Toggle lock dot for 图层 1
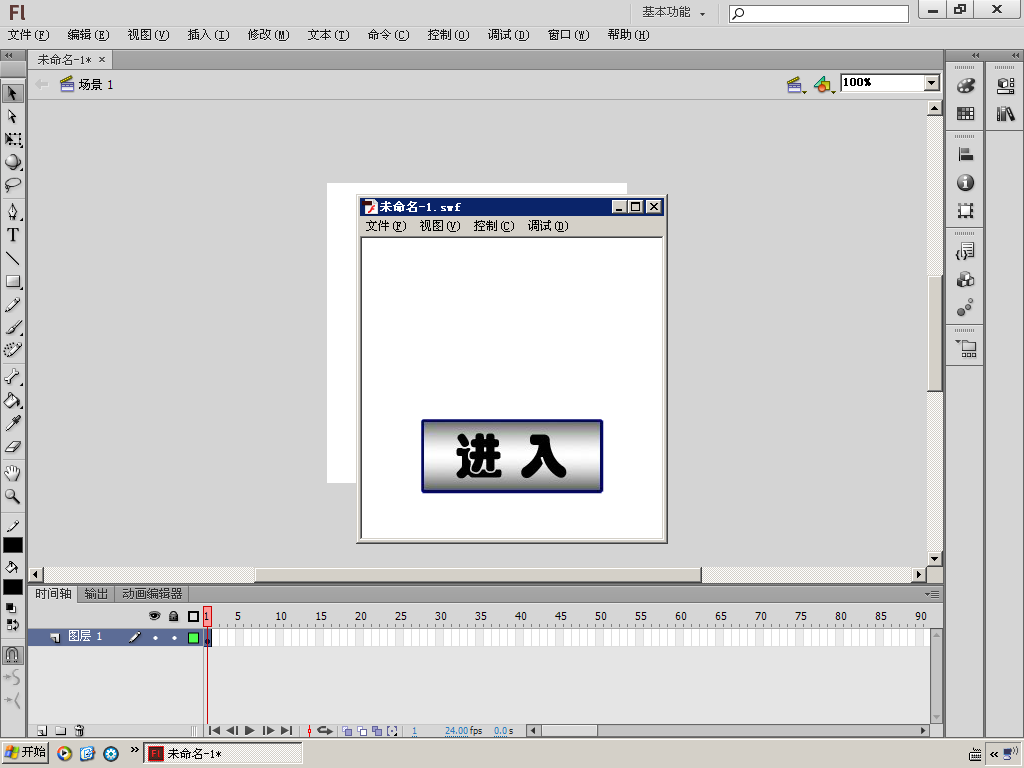 pyautogui.click(x=174, y=637)
